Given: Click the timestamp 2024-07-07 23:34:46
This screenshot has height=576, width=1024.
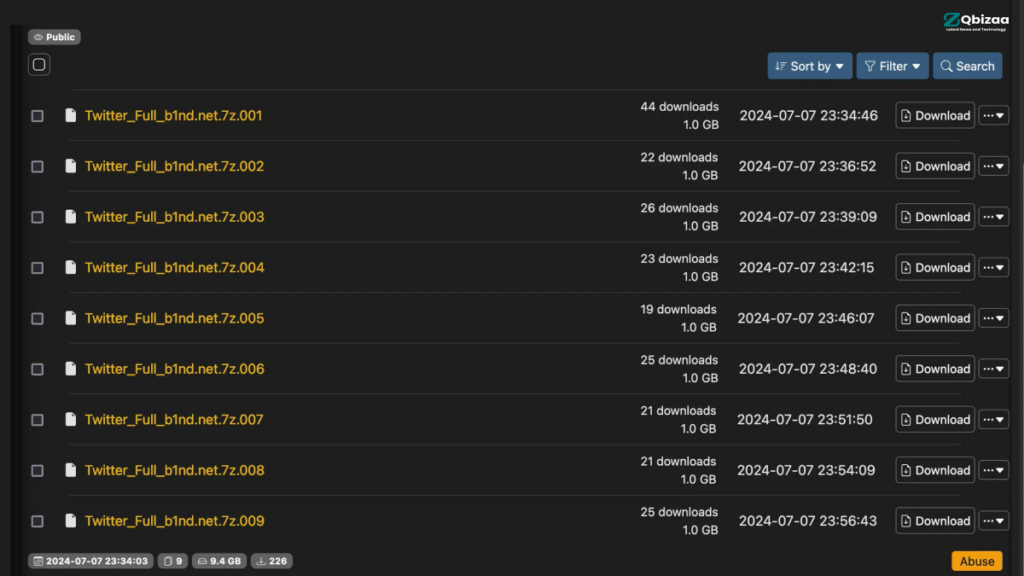Looking at the screenshot, I should [808, 116].
